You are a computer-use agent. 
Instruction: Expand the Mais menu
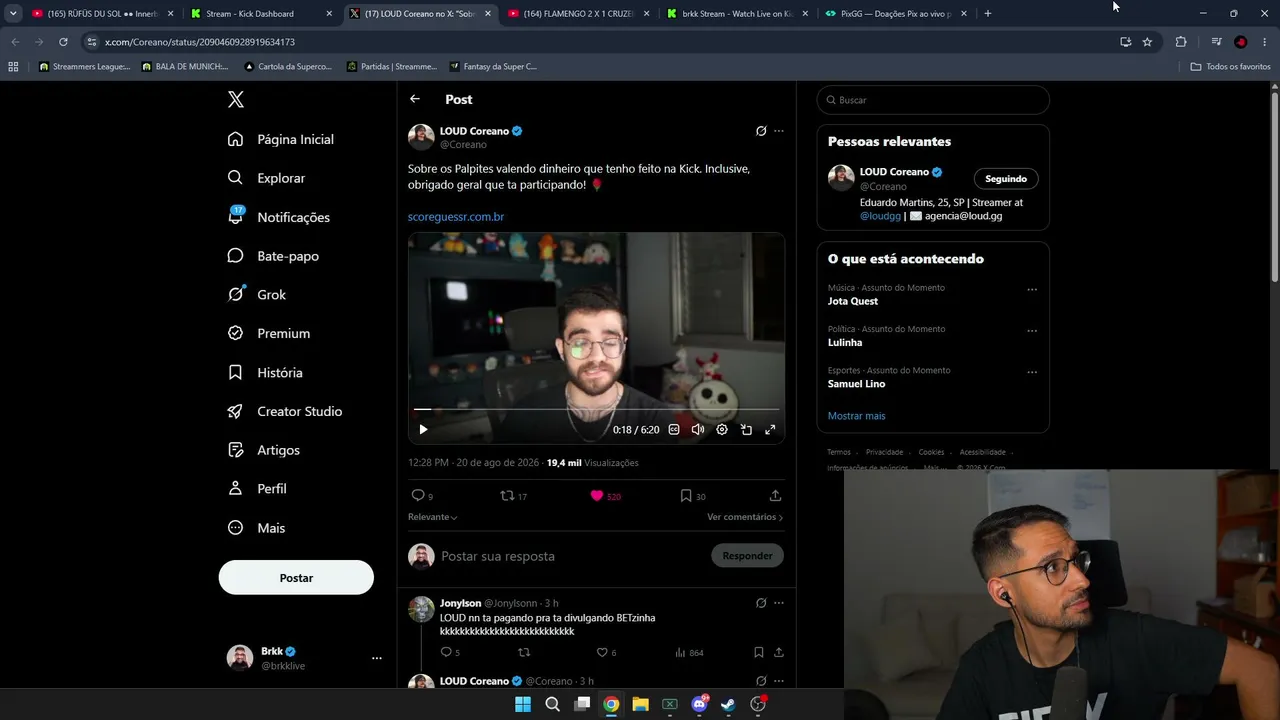click(x=257, y=528)
